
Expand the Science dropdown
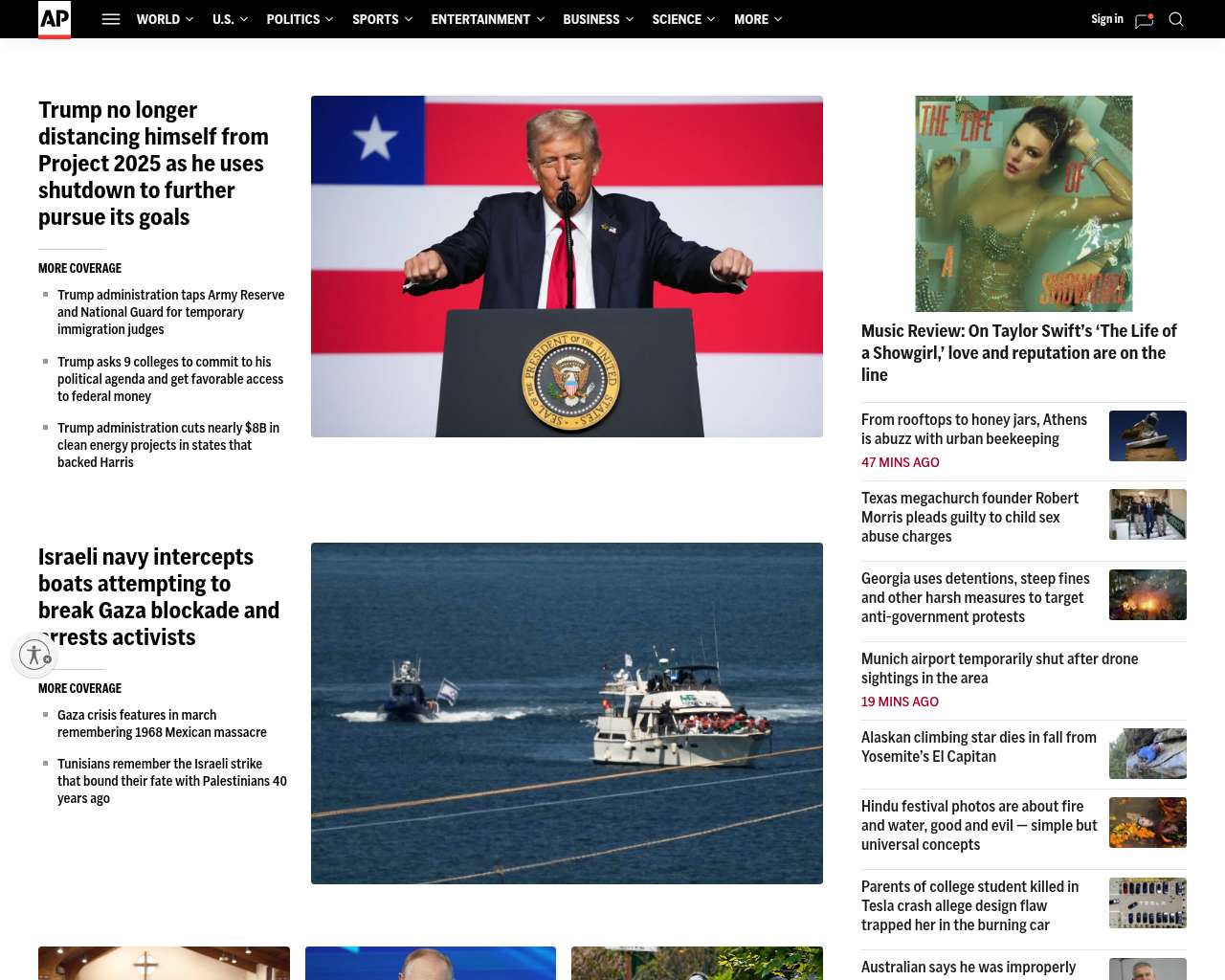(683, 19)
